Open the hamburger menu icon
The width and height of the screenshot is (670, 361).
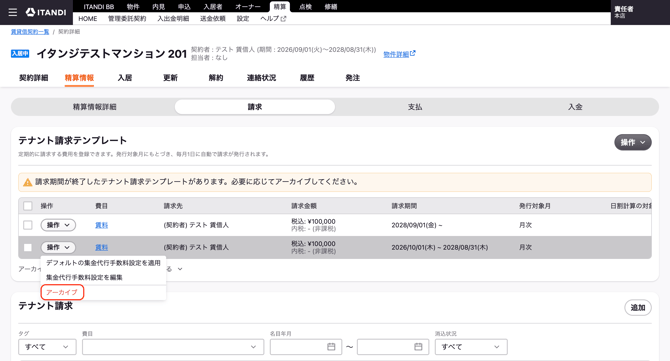[13, 12]
